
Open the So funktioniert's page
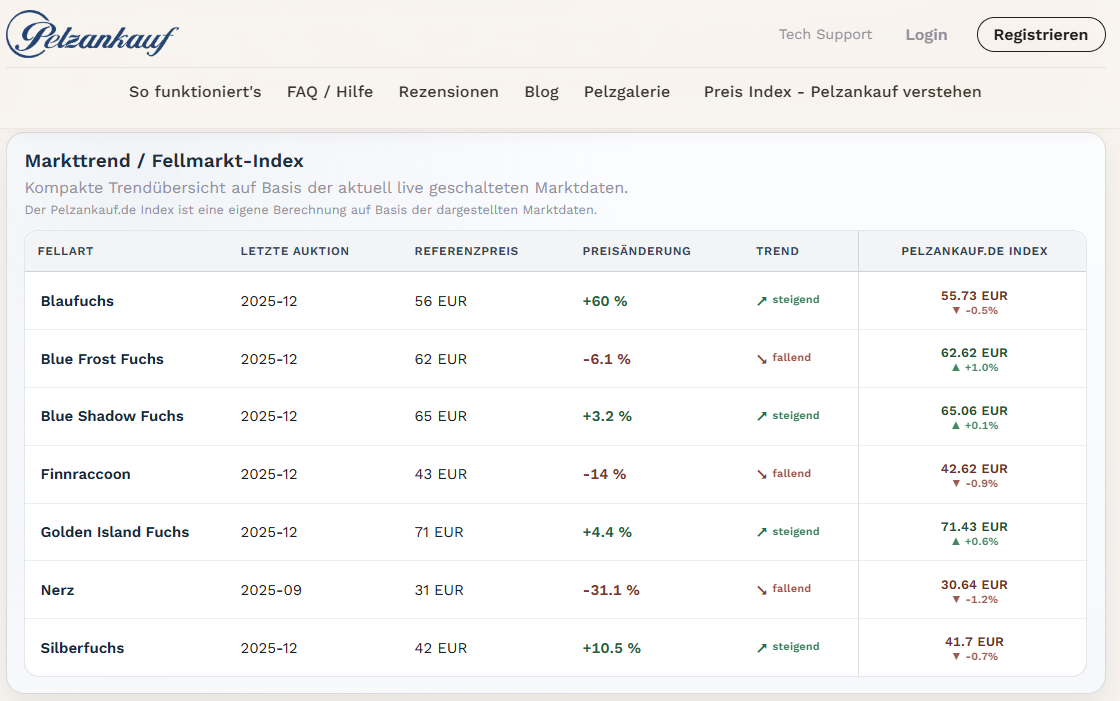pyautogui.click(x=194, y=91)
